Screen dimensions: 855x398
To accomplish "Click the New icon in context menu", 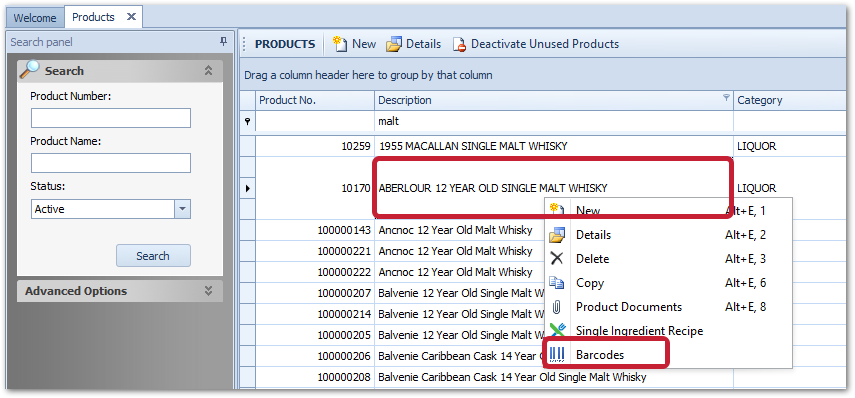I will click(x=556, y=210).
